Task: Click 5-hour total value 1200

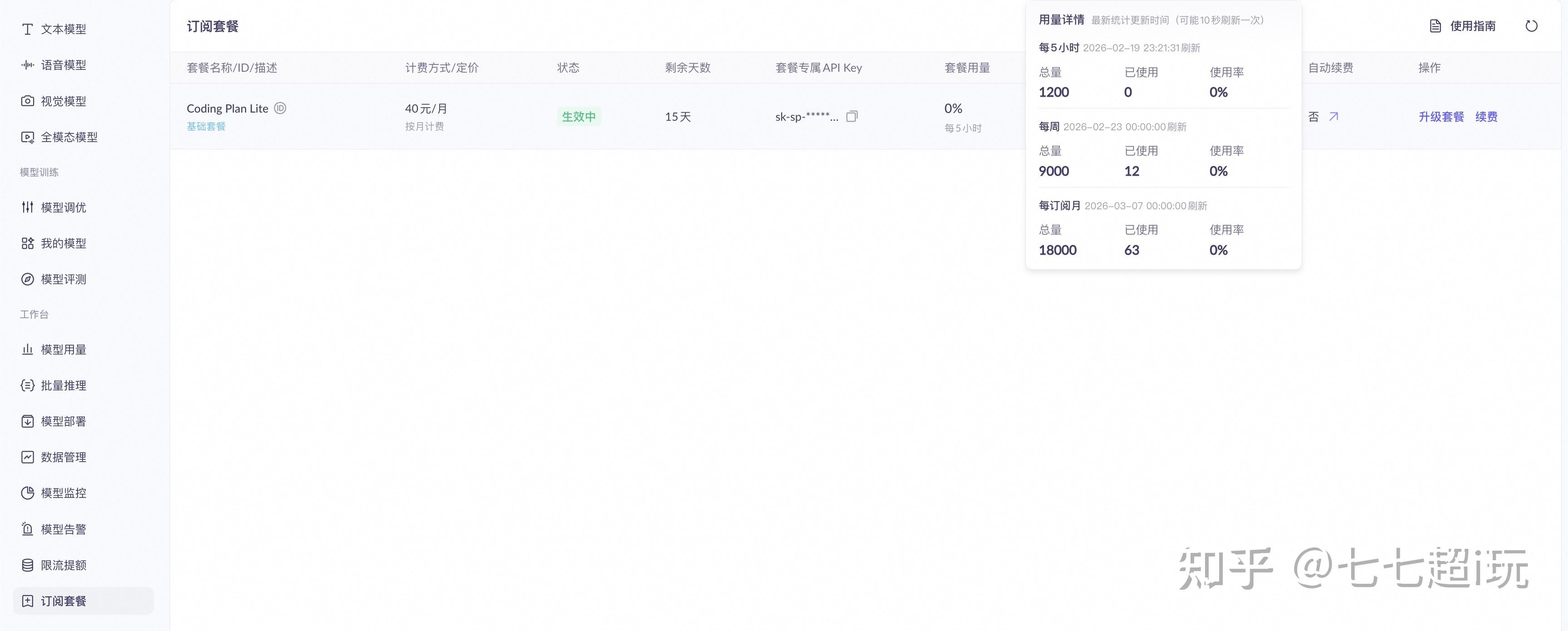Action: pyautogui.click(x=1053, y=93)
